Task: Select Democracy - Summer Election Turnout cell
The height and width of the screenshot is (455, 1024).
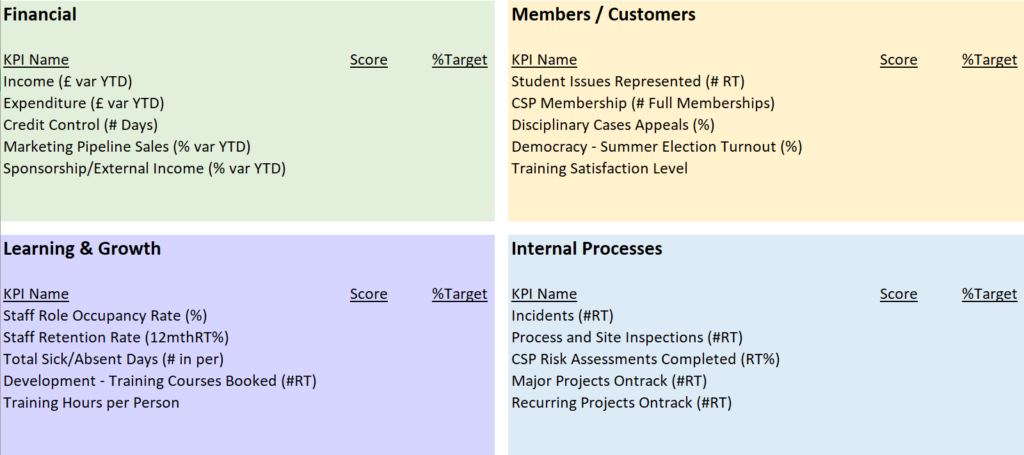Action: (x=656, y=147)
